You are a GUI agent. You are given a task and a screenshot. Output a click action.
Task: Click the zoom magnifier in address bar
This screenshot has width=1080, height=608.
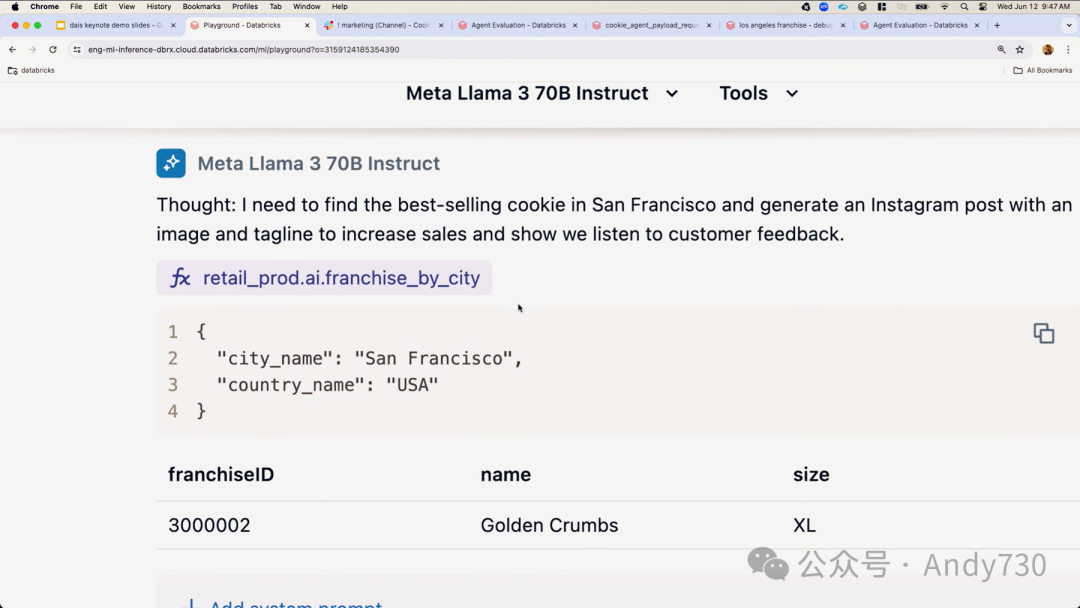(1001, 49)
